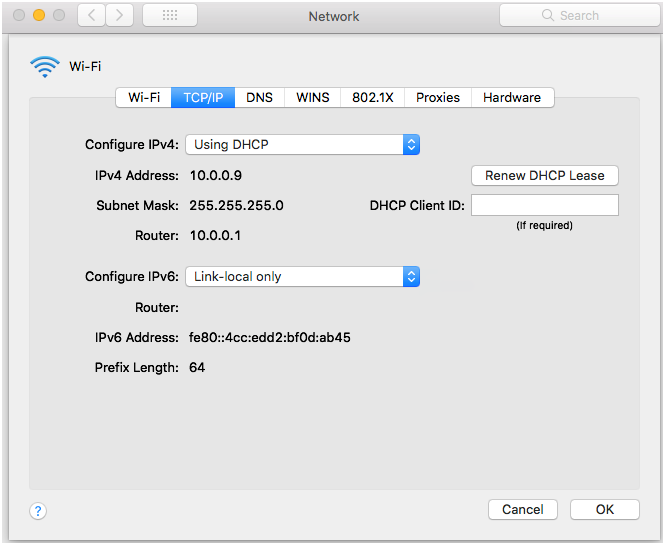The image size is (664, 543).
Task: Select the TCP/IP tab
Action: tap(203, 97)
